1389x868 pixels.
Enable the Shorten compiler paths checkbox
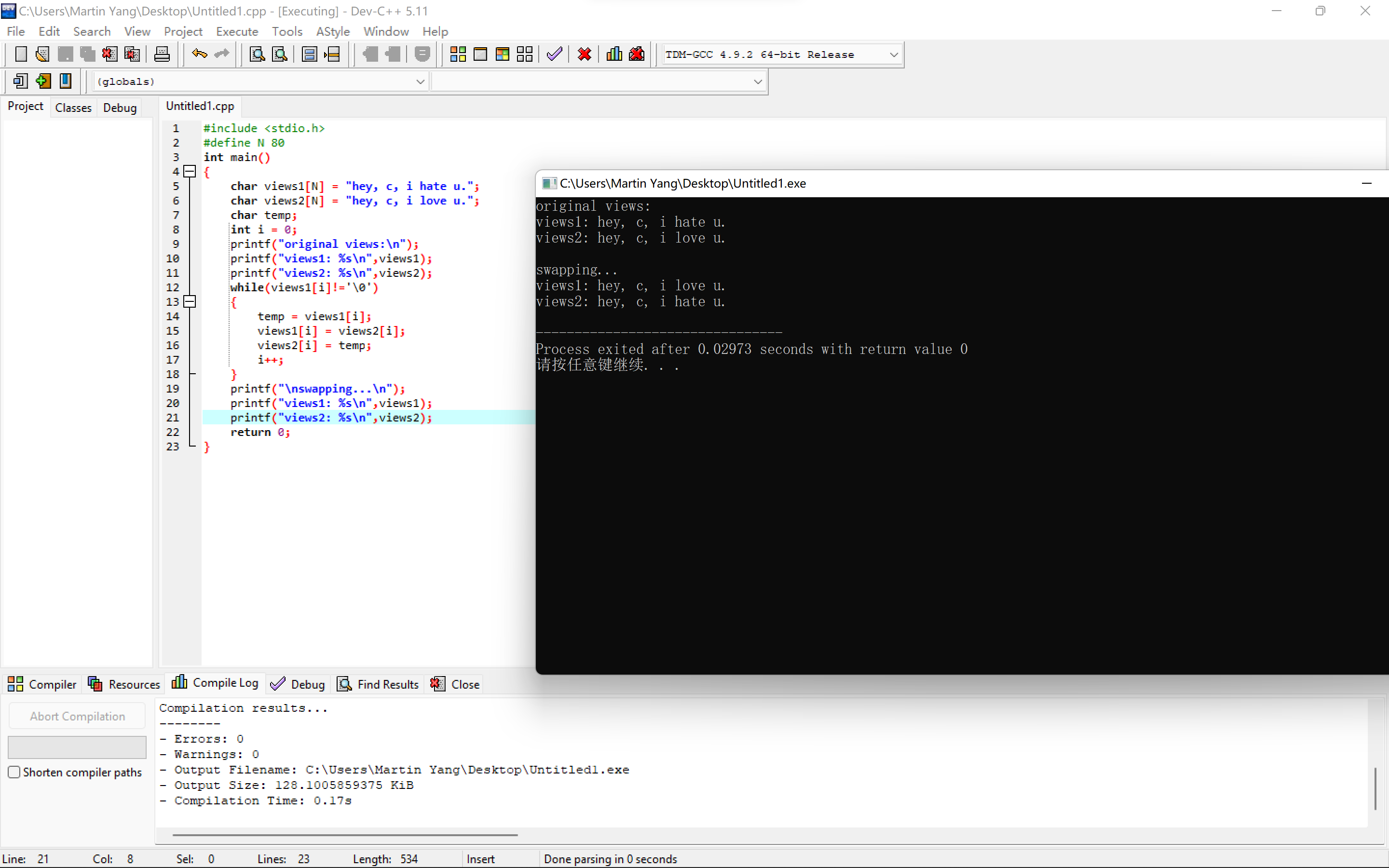[x=14, y=772]
